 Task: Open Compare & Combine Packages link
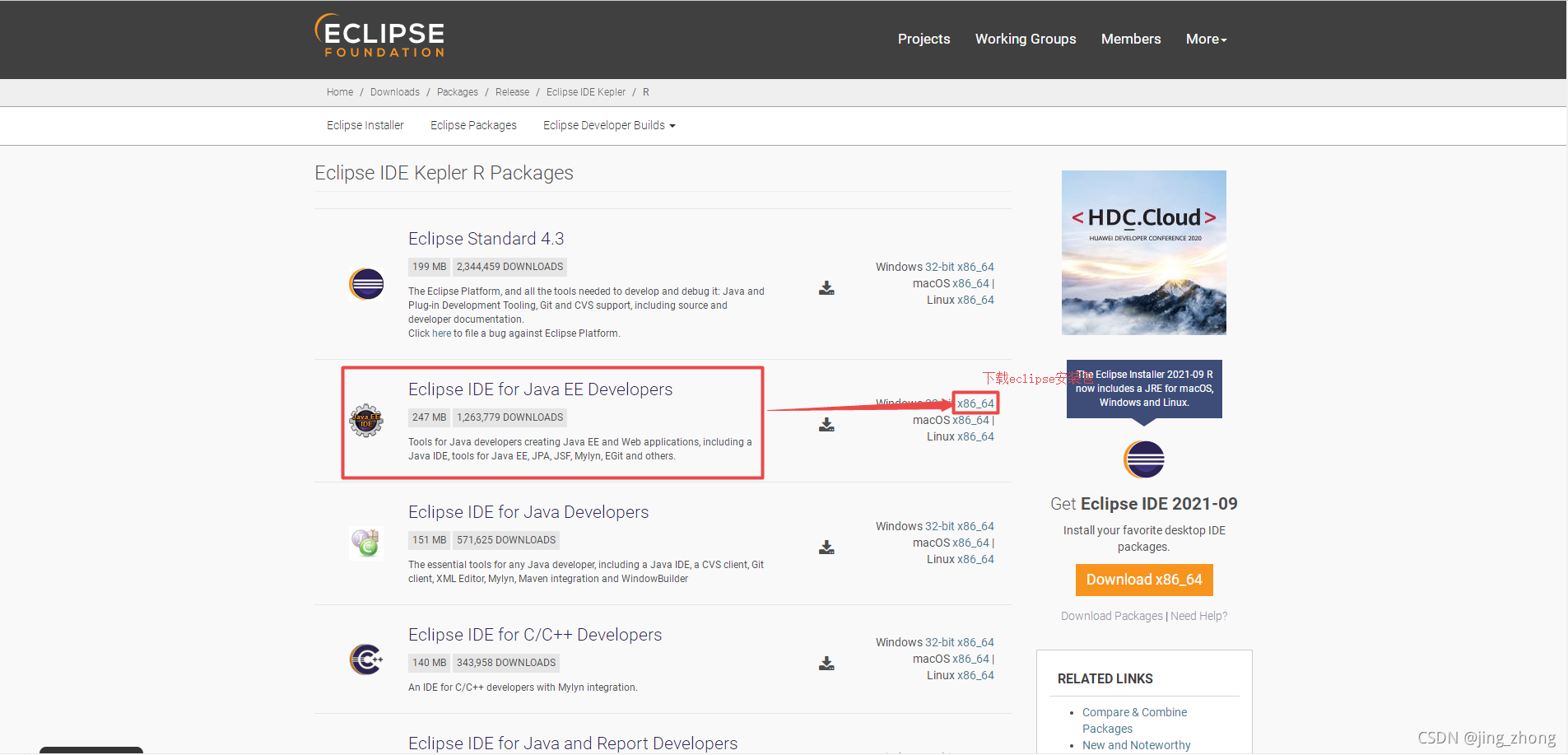[x=1134, y=720]
